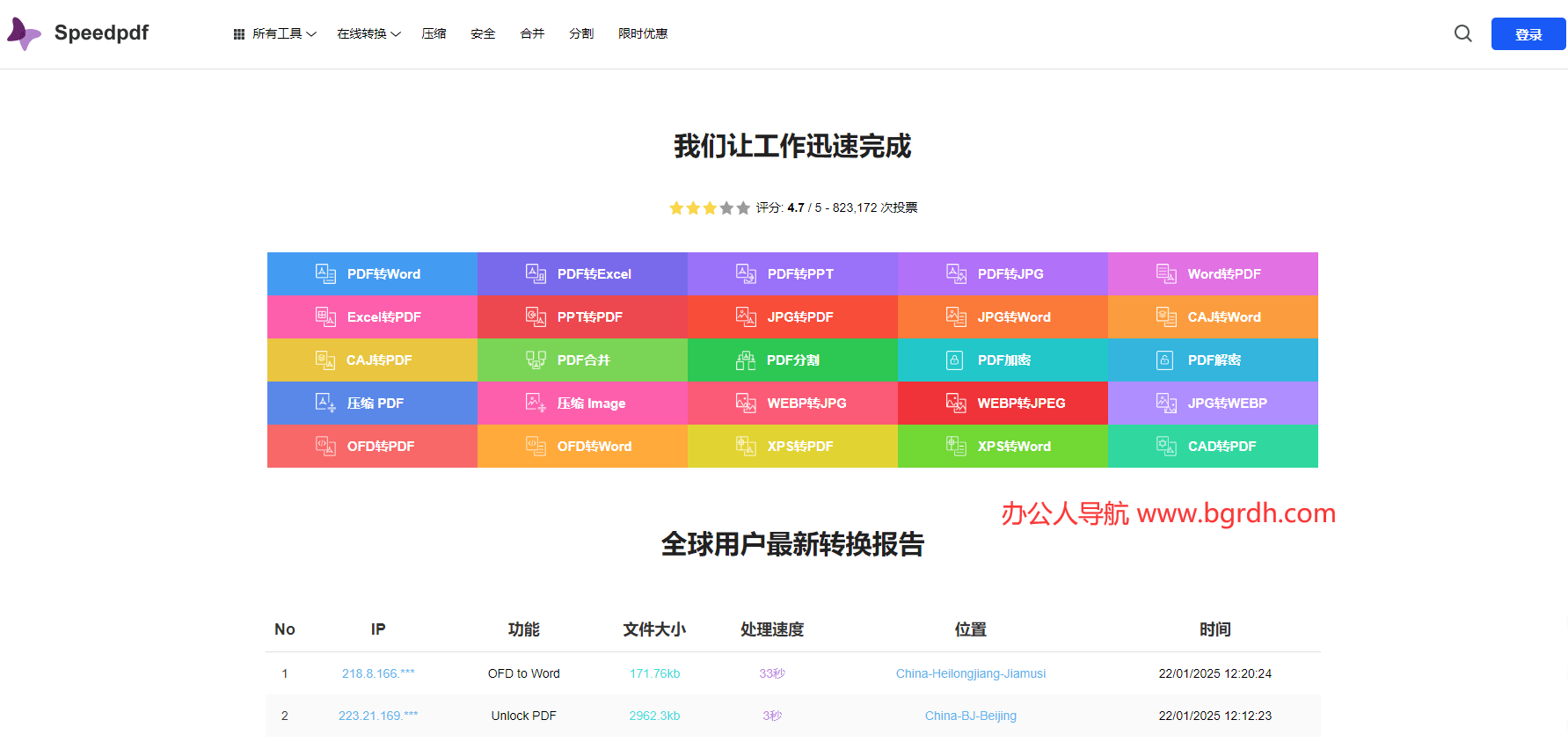Screen dimensions: 1568x749
Task: Open the 限时优惠 menu item
Action: pos(643,33)
